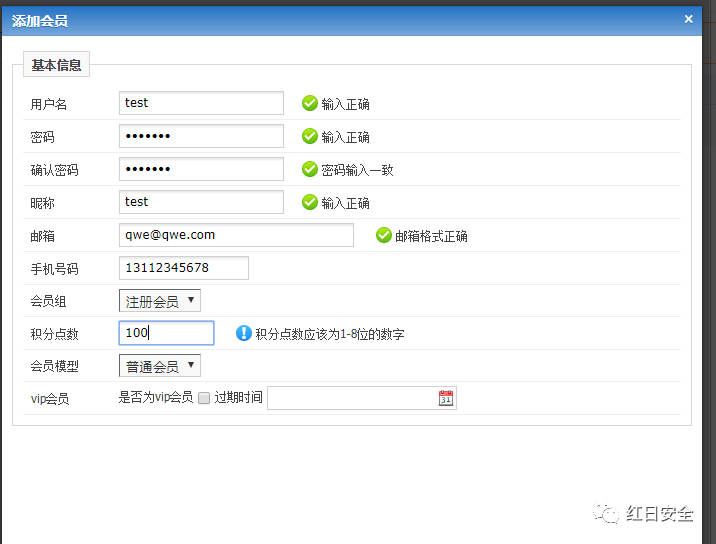Click the 过期时间 date input field

(362, 398)
